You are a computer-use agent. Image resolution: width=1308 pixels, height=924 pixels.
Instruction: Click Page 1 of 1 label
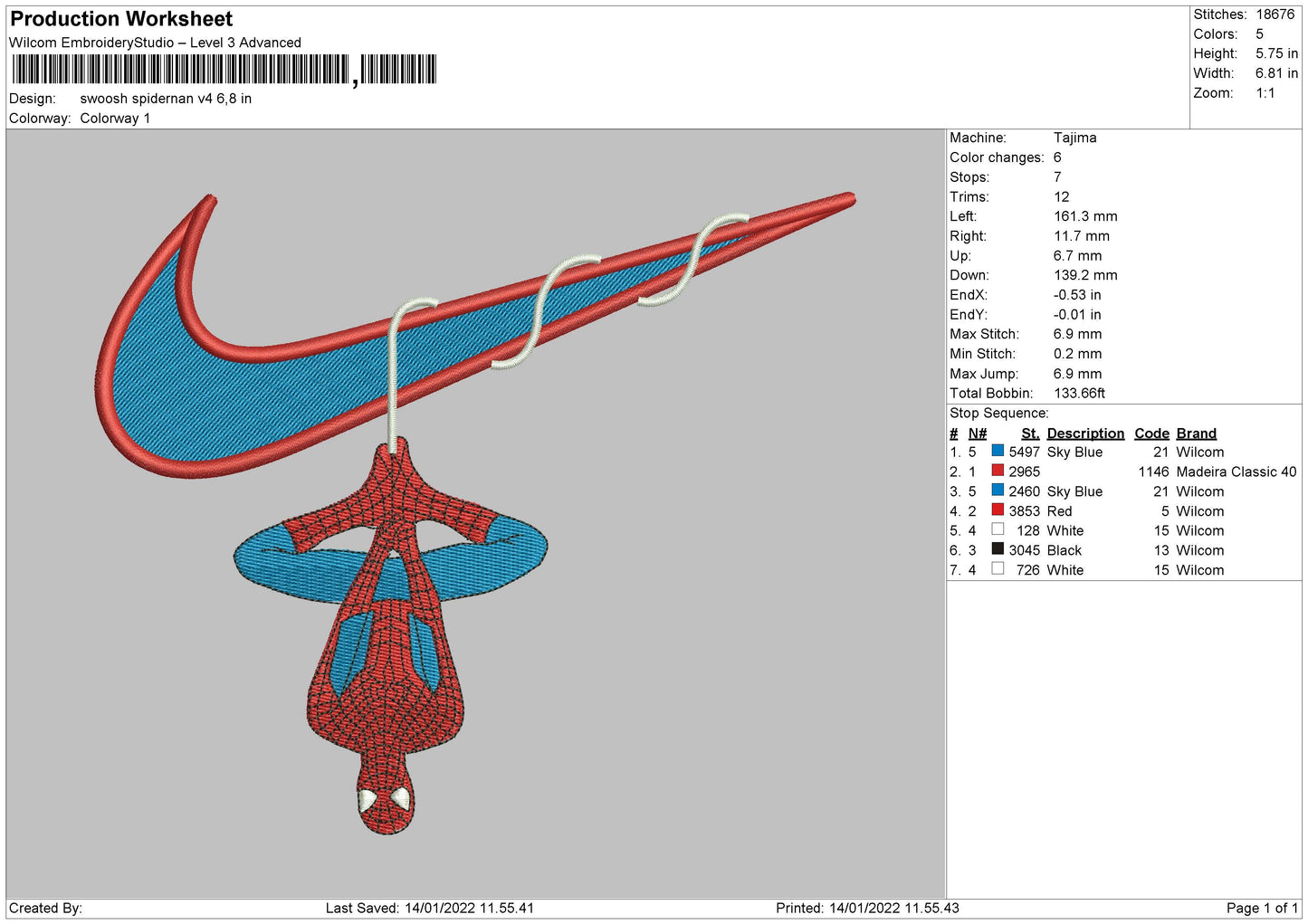[x=1264, y=907]
